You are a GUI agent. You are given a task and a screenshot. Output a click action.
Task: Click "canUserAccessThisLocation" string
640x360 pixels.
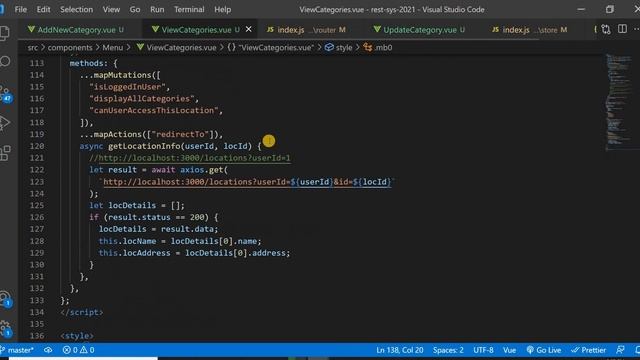[153, 111]
